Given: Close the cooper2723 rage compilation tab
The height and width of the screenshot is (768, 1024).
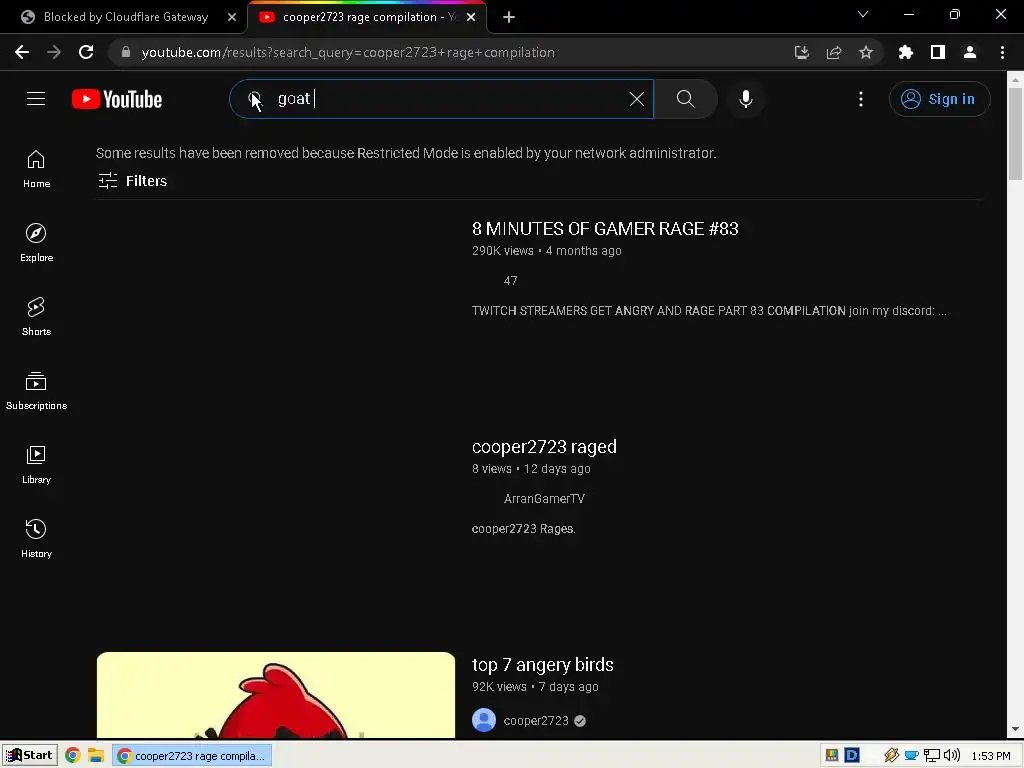Looking at the screenshot, I should tap(471, 17).
